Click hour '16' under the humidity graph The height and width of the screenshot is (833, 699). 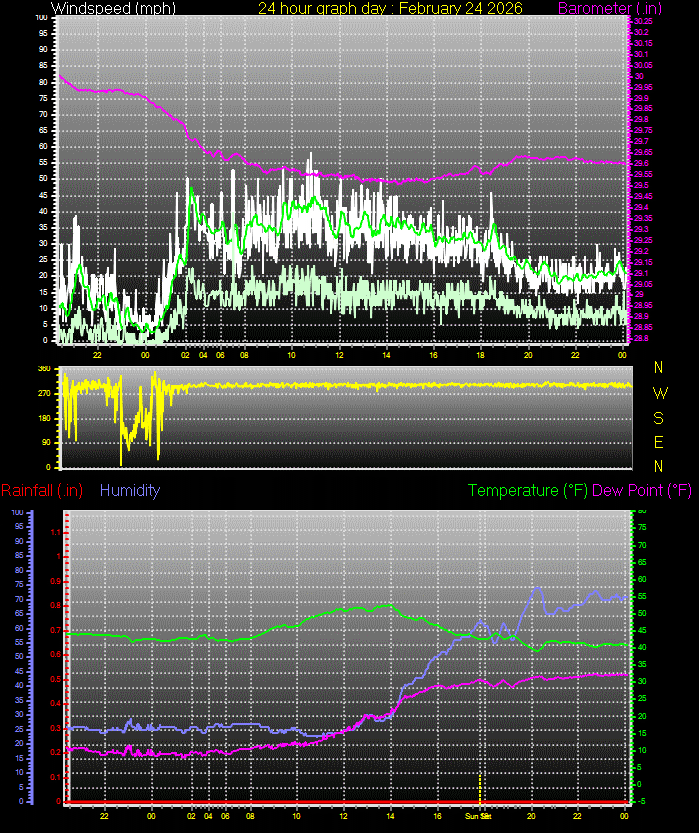coord(437,816)
